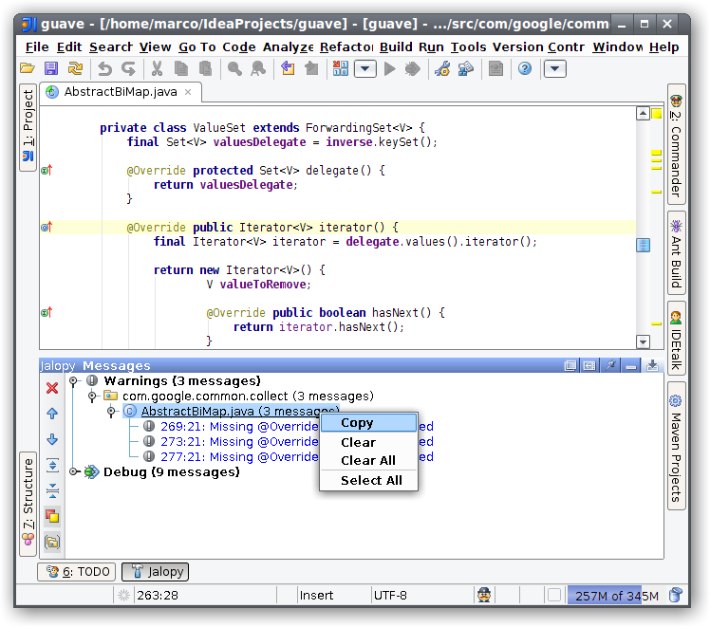This screenshot has width=710, height=627.
Task: Toggle the 6: TODO tool window button
Action: 77,572
